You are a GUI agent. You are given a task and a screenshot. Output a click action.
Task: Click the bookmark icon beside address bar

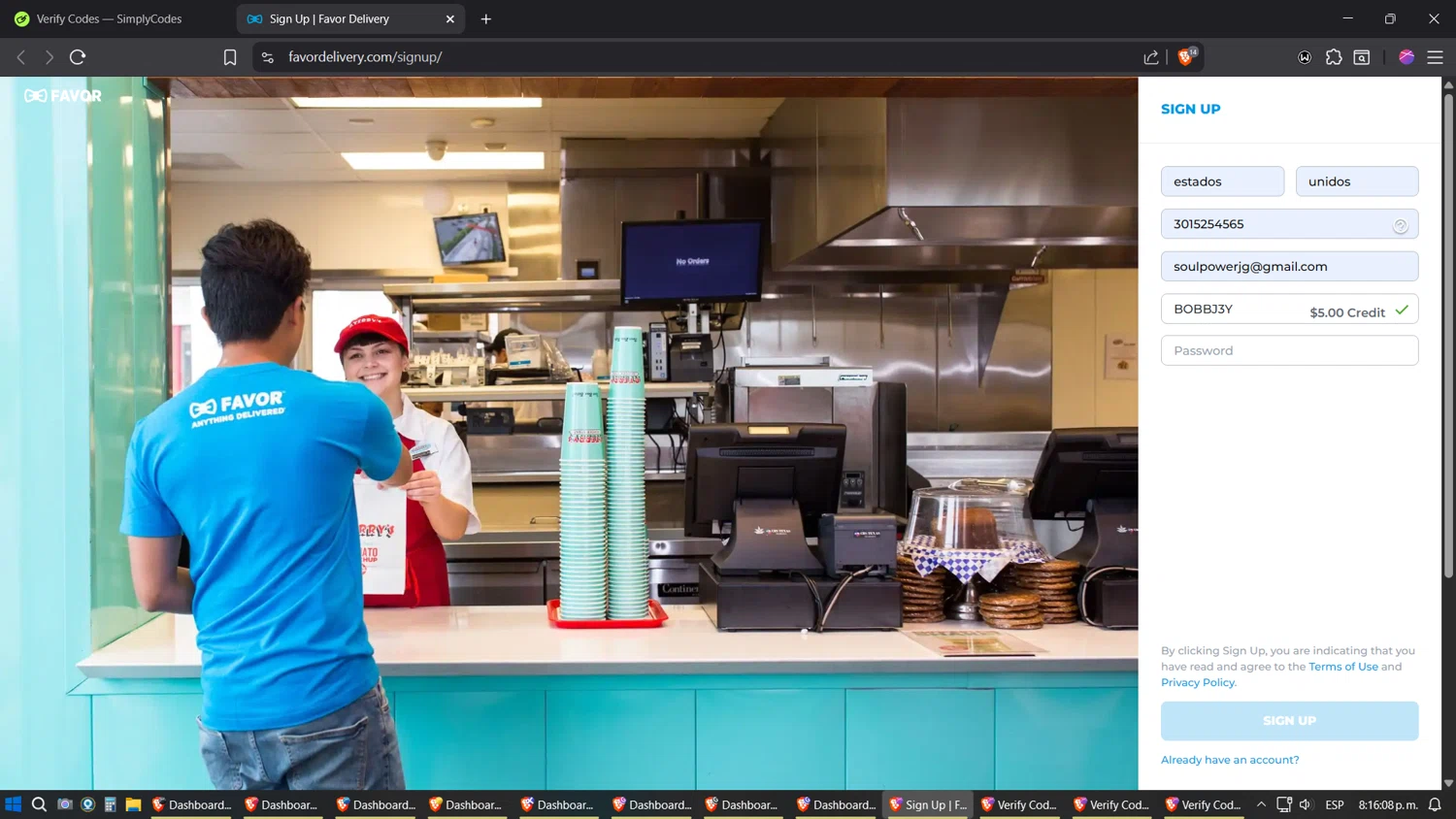pos(230,57)
